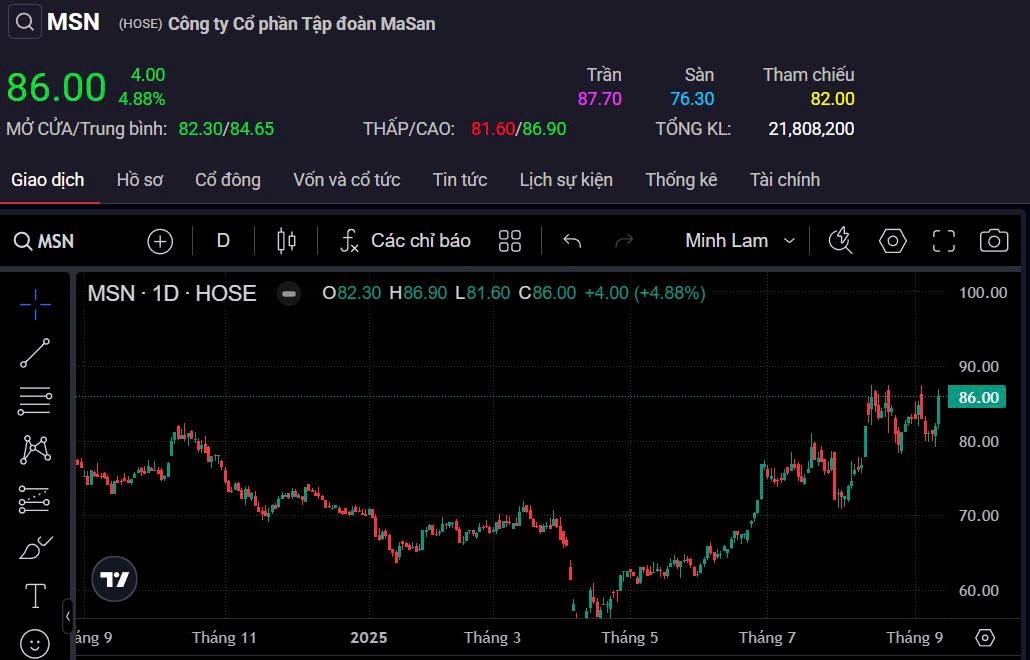The image size is (1030, 660).
Task: Open chart settings hexagon icon in toolbar
Action: click(x=893, y=241)
